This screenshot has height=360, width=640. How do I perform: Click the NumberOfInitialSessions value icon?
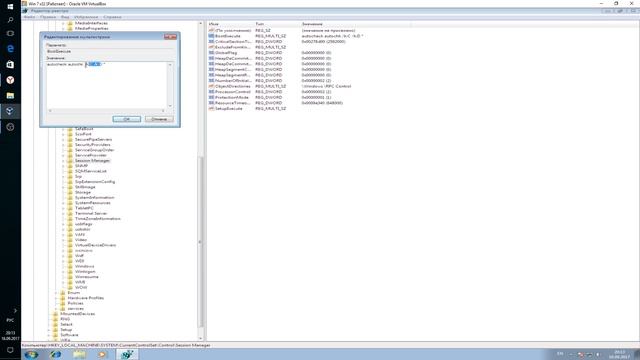click(211, 80)
